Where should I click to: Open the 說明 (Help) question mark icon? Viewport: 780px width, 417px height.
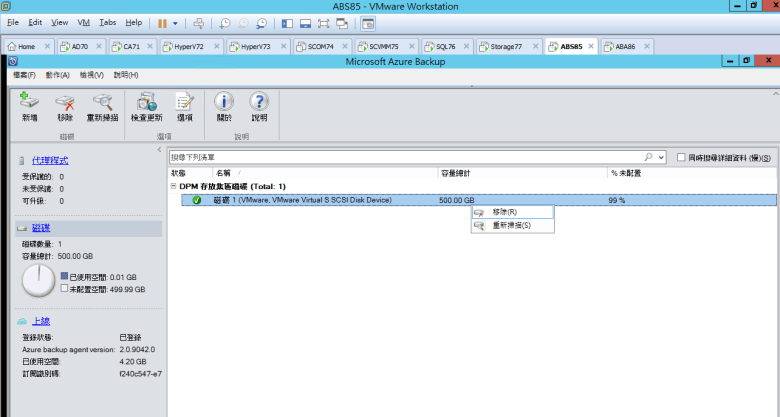[x=259, y=104]
